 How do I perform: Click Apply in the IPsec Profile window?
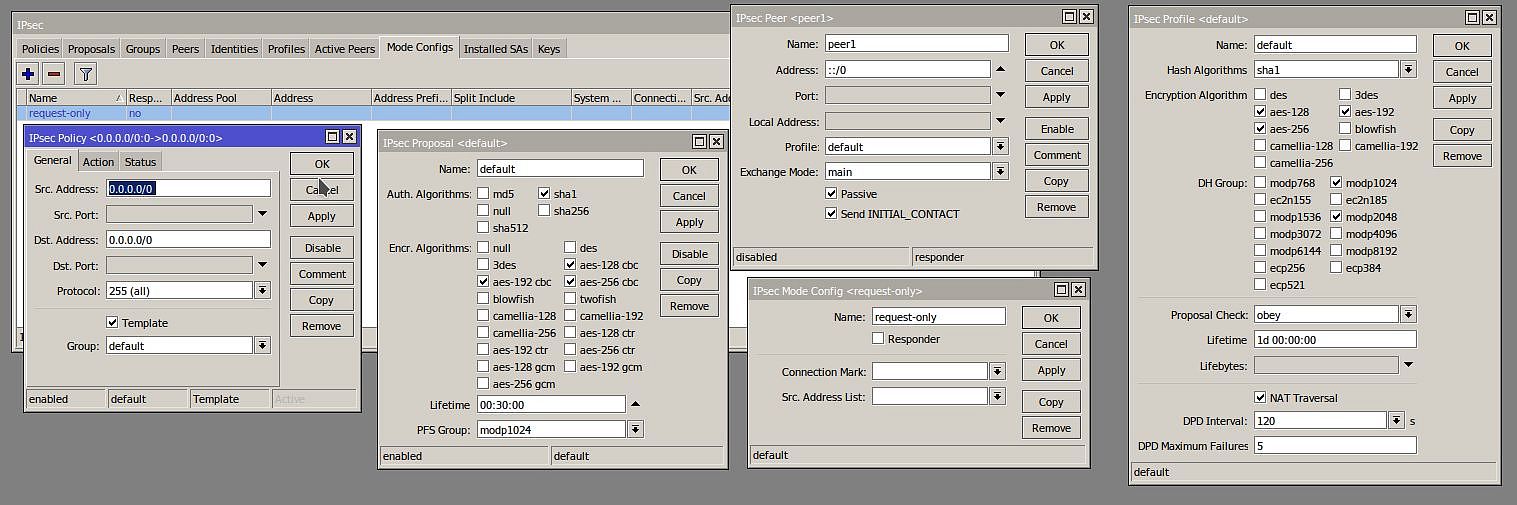pyautogui.click(x=1462, y=98)
